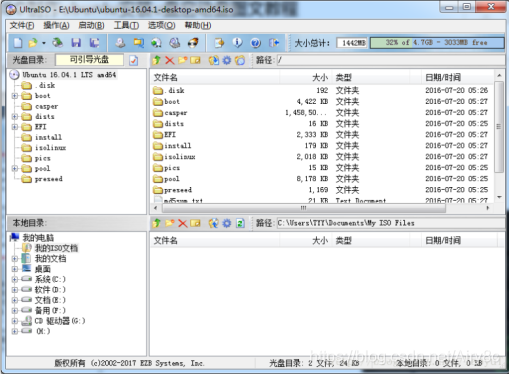Save the image with the floppy icon
Screen dimensions: 509x375
pyautogui.click(x=76, y=43)
